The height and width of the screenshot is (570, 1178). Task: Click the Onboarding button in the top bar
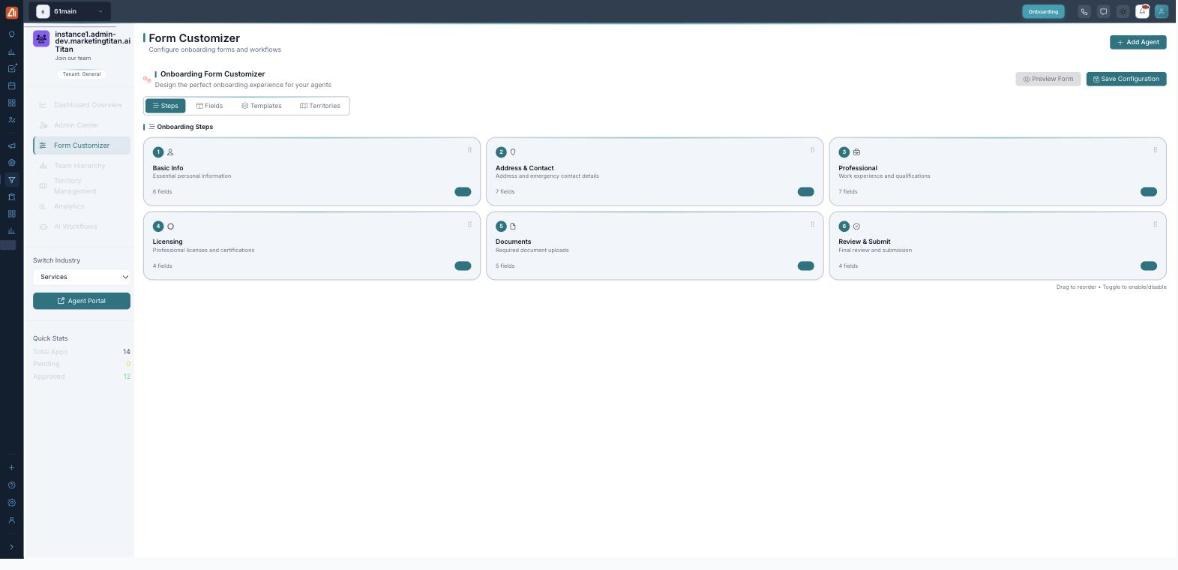1044,11
